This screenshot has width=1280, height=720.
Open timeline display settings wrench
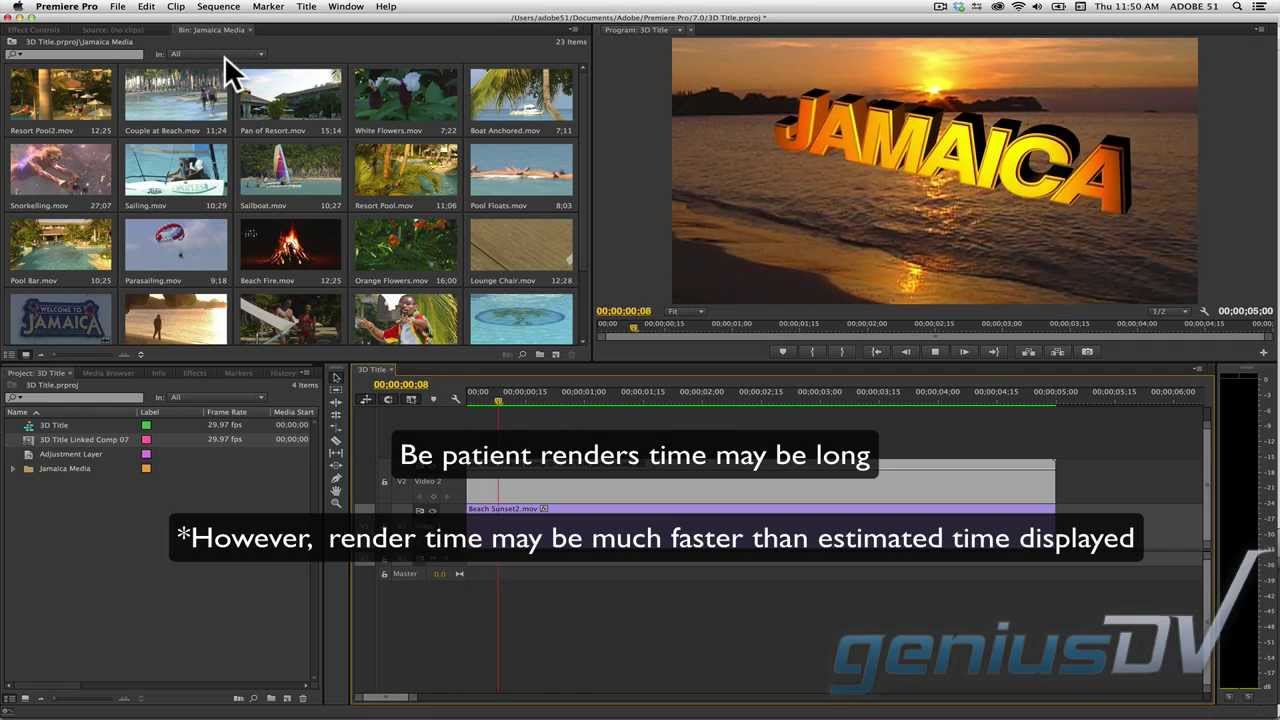(x=455, y=399)
